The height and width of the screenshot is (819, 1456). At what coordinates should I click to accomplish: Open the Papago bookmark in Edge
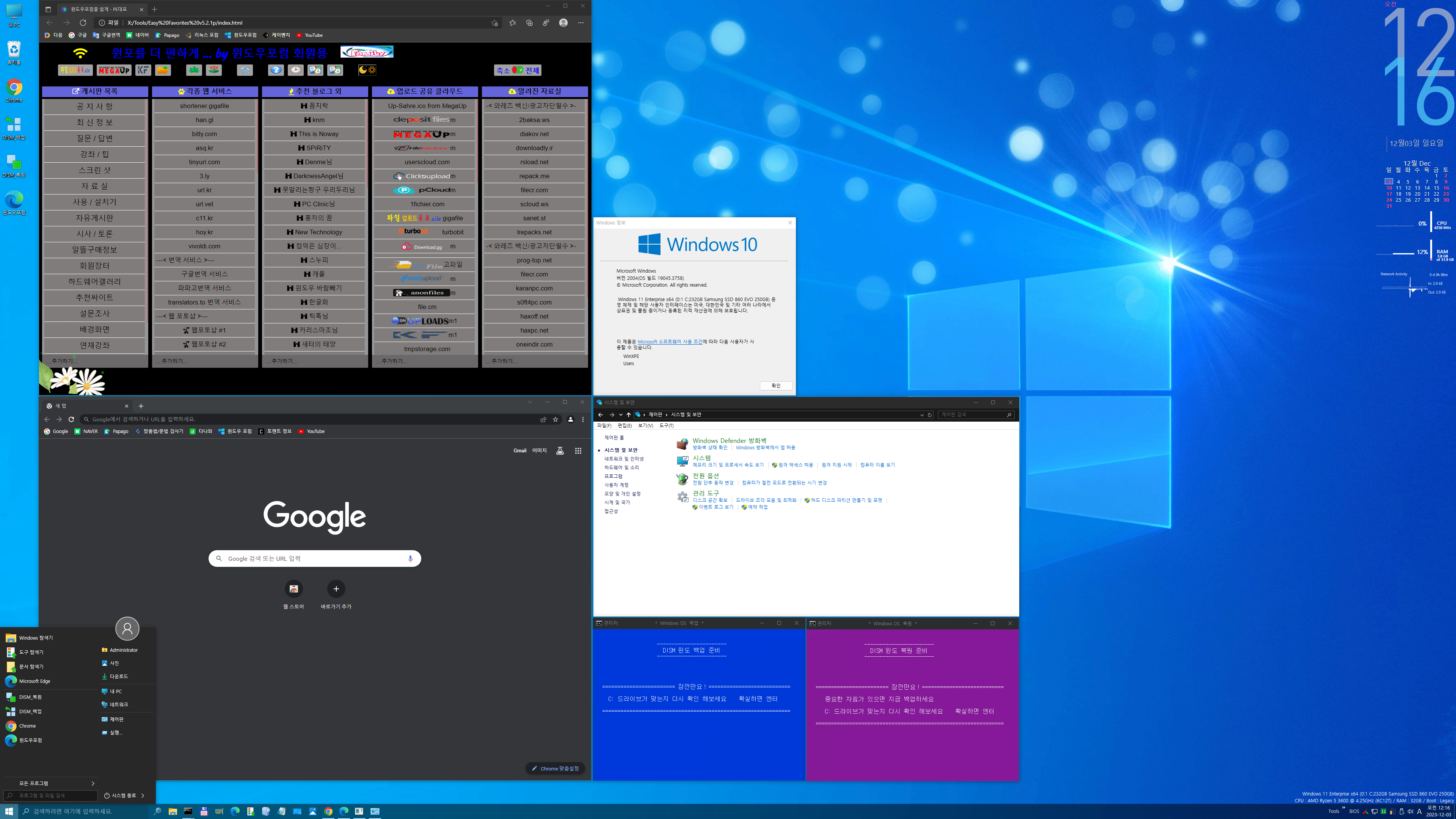click(167, 35)
